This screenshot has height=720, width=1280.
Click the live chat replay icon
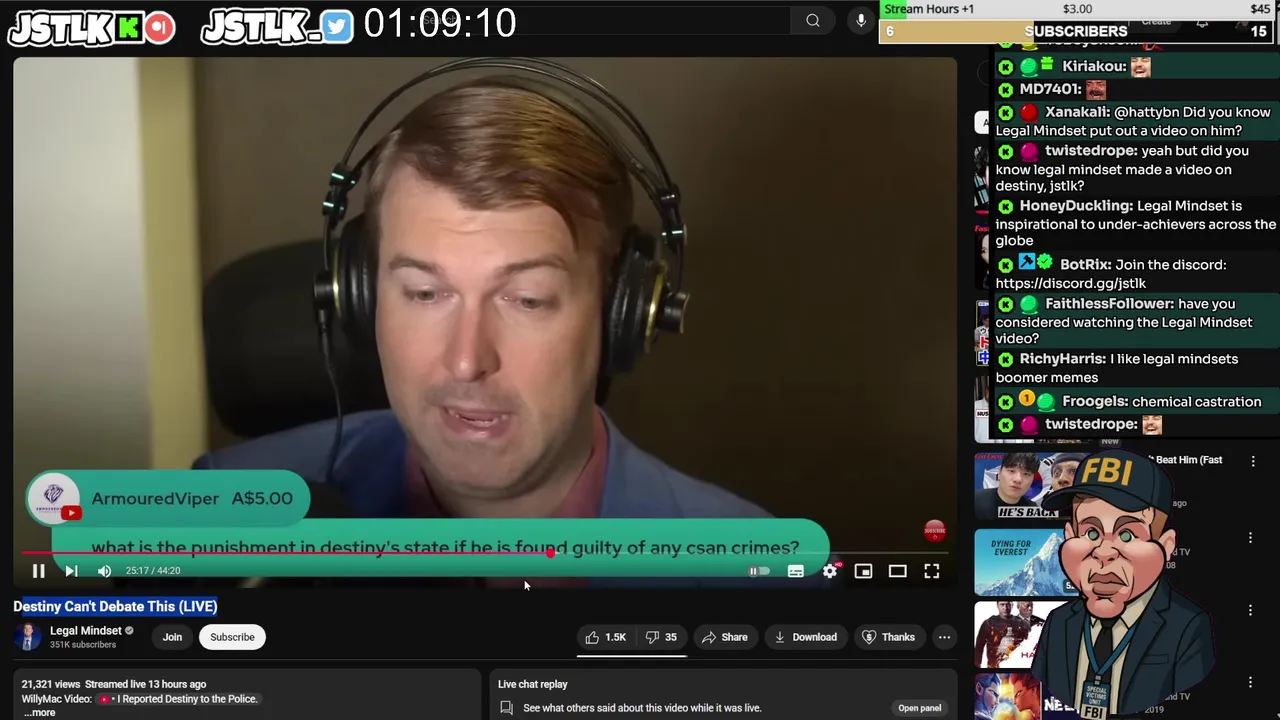(x=507, y=708)
